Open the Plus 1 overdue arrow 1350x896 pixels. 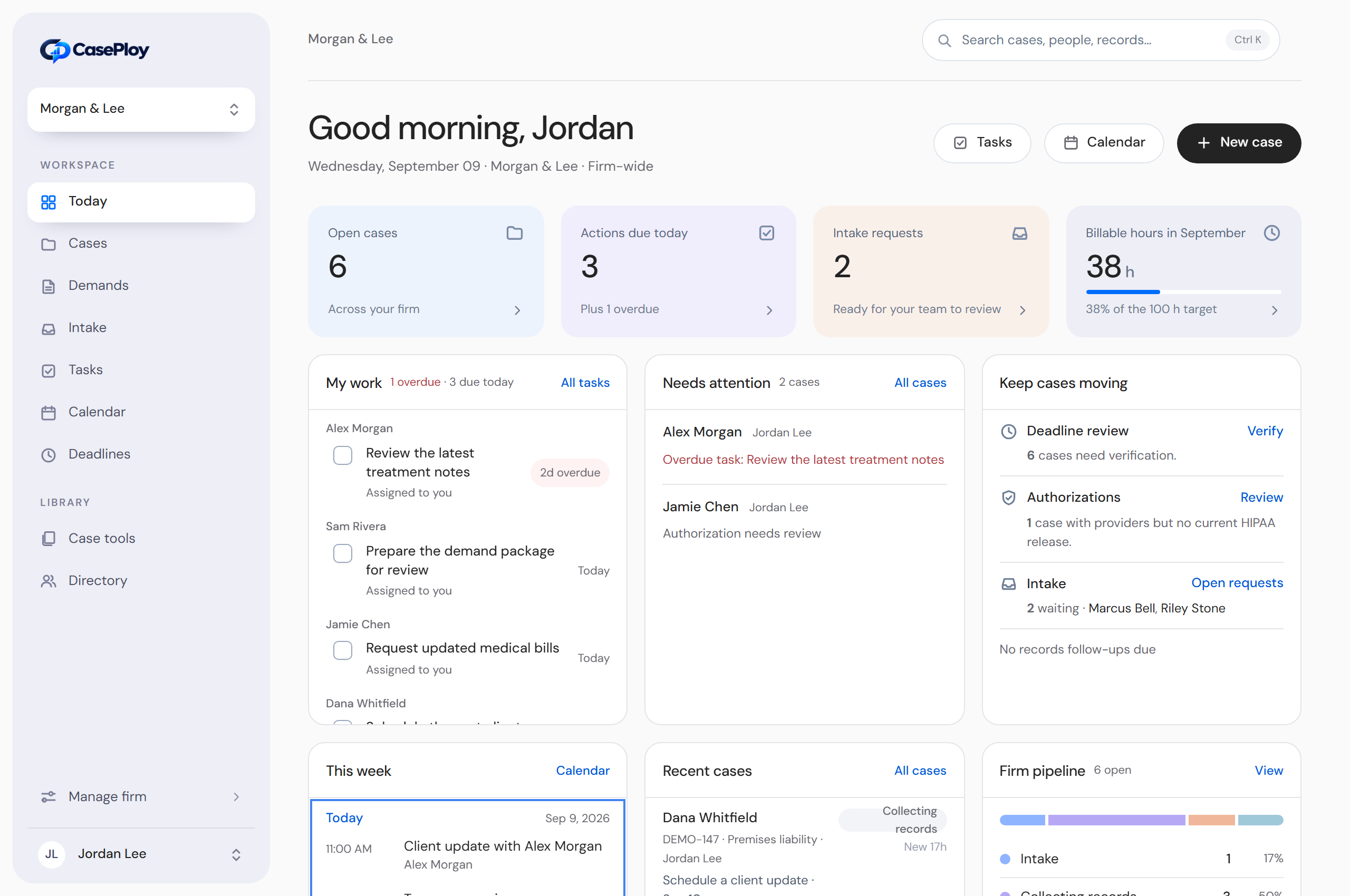(x=769, y=310)
